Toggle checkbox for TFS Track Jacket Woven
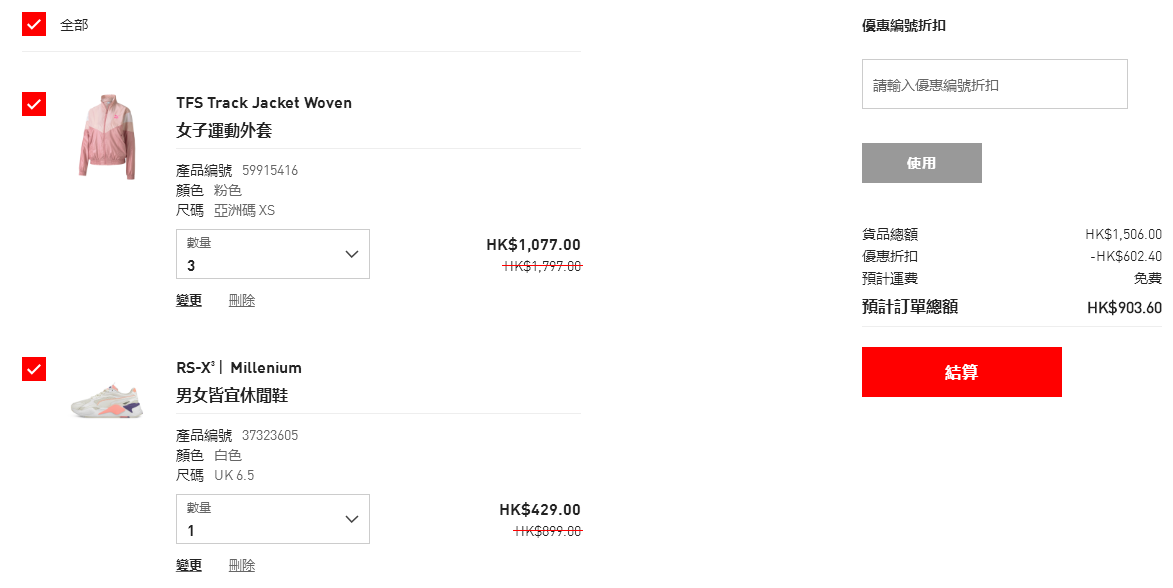This screenshot has width=1173, height=588. (34, 104)
